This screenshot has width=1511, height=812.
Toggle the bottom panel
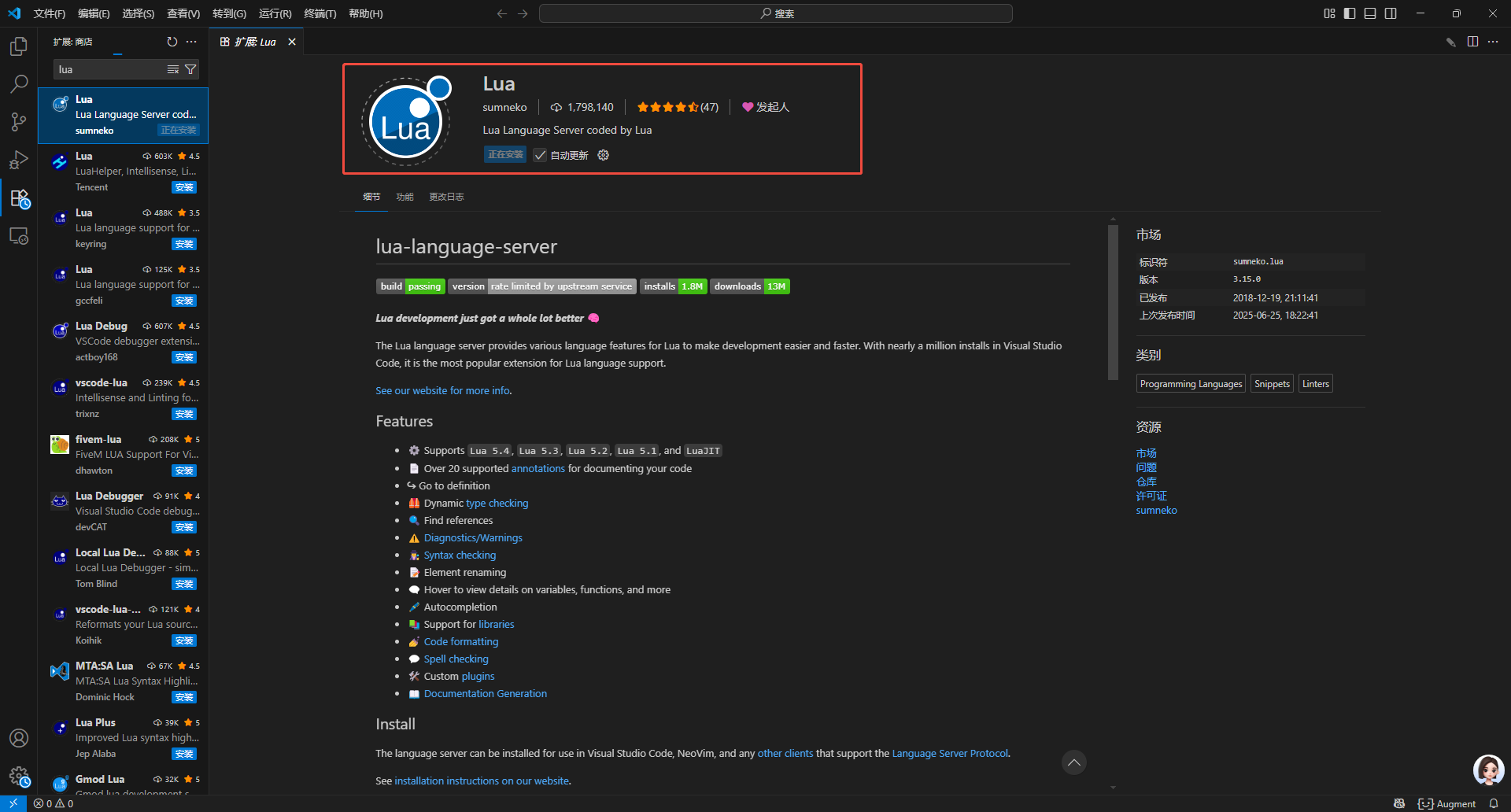[x=1370, y=13]
